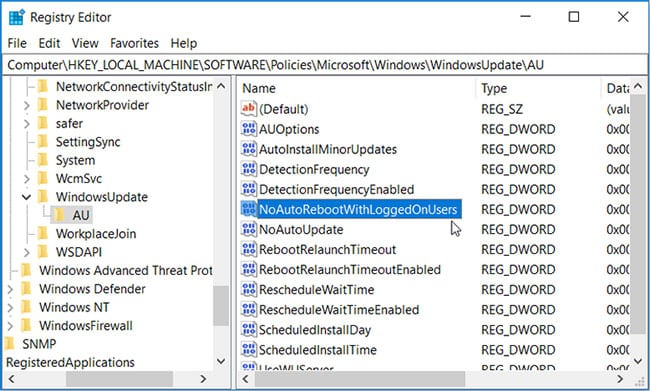Screen dimensions: 650x391
Task: Expand the safer key
Action: click(x=27, y=124)
